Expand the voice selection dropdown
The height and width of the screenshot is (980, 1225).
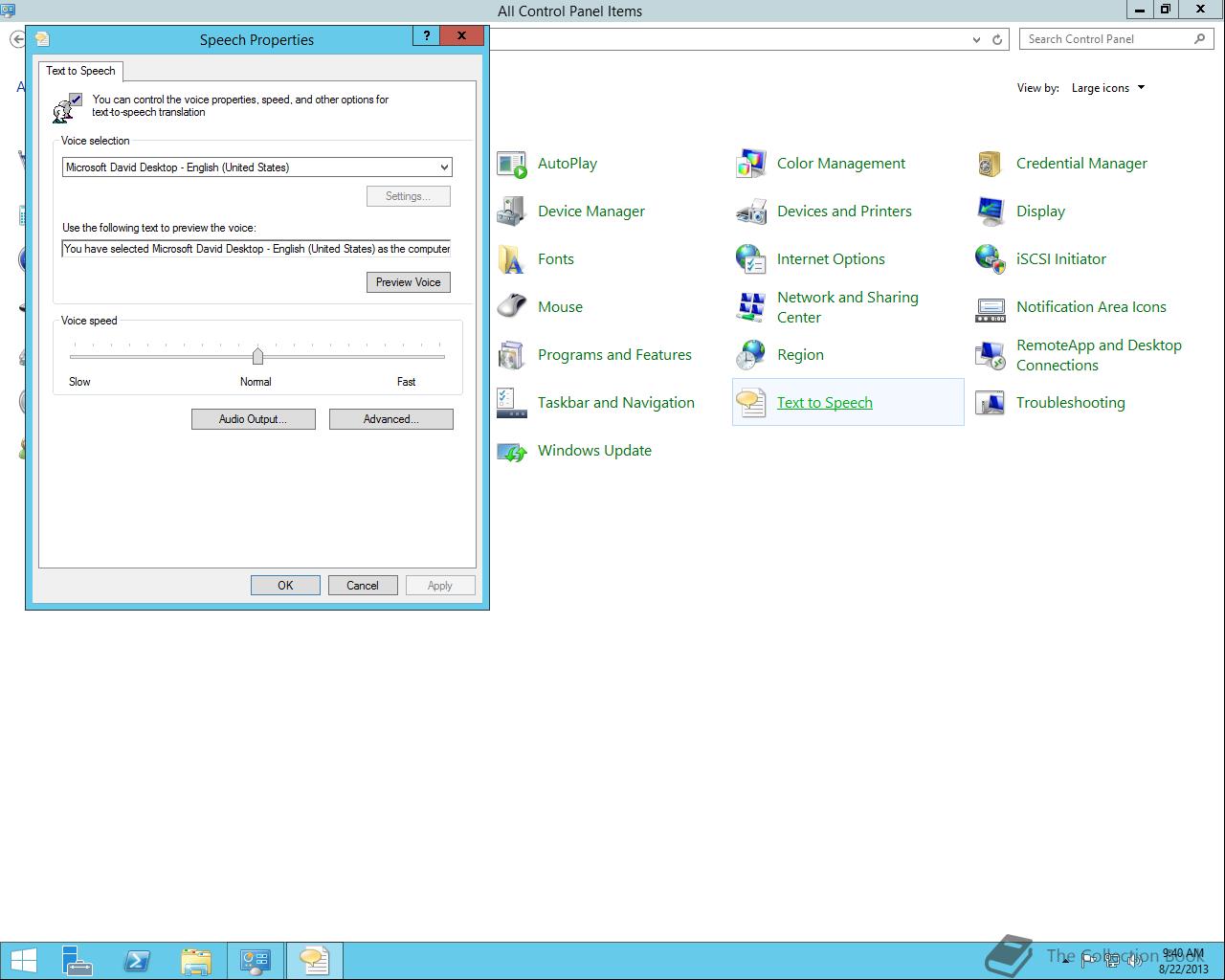(444, 167)
